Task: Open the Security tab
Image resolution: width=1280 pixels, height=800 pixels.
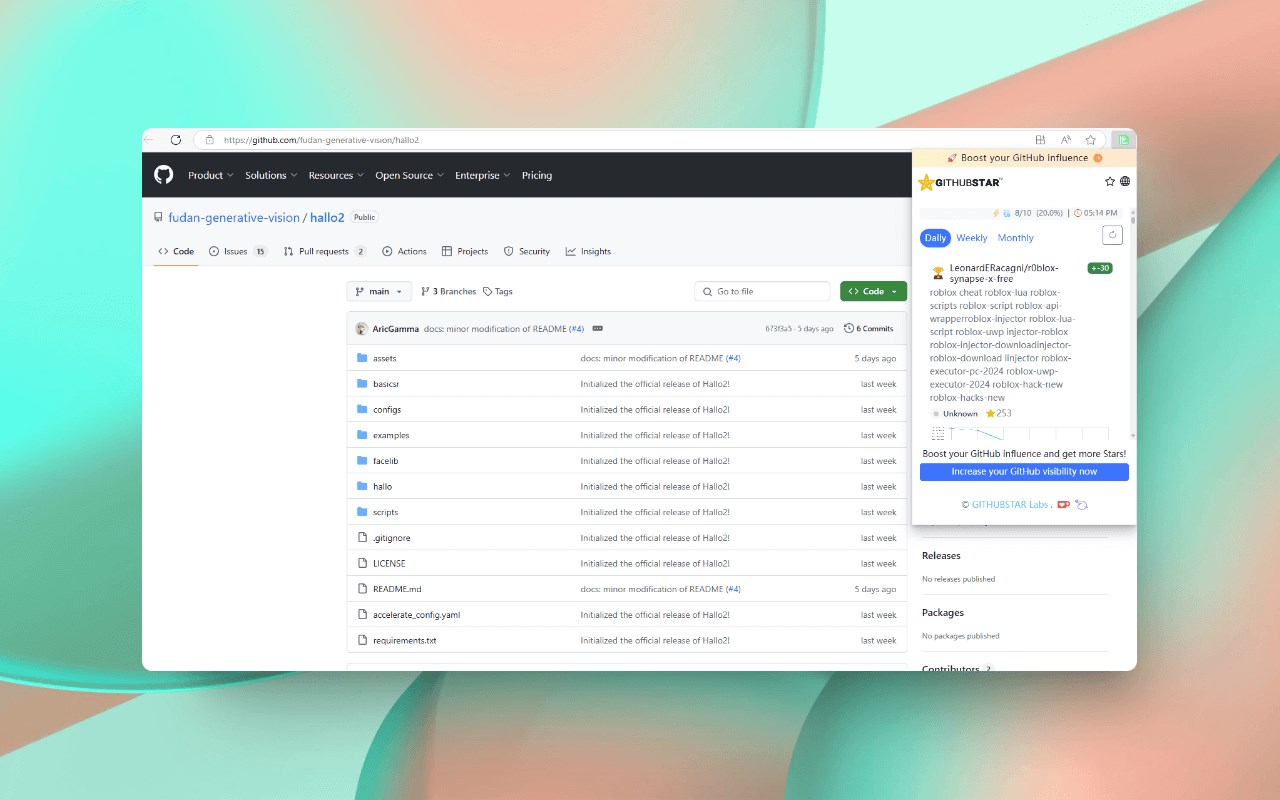Action: [527, 251]
